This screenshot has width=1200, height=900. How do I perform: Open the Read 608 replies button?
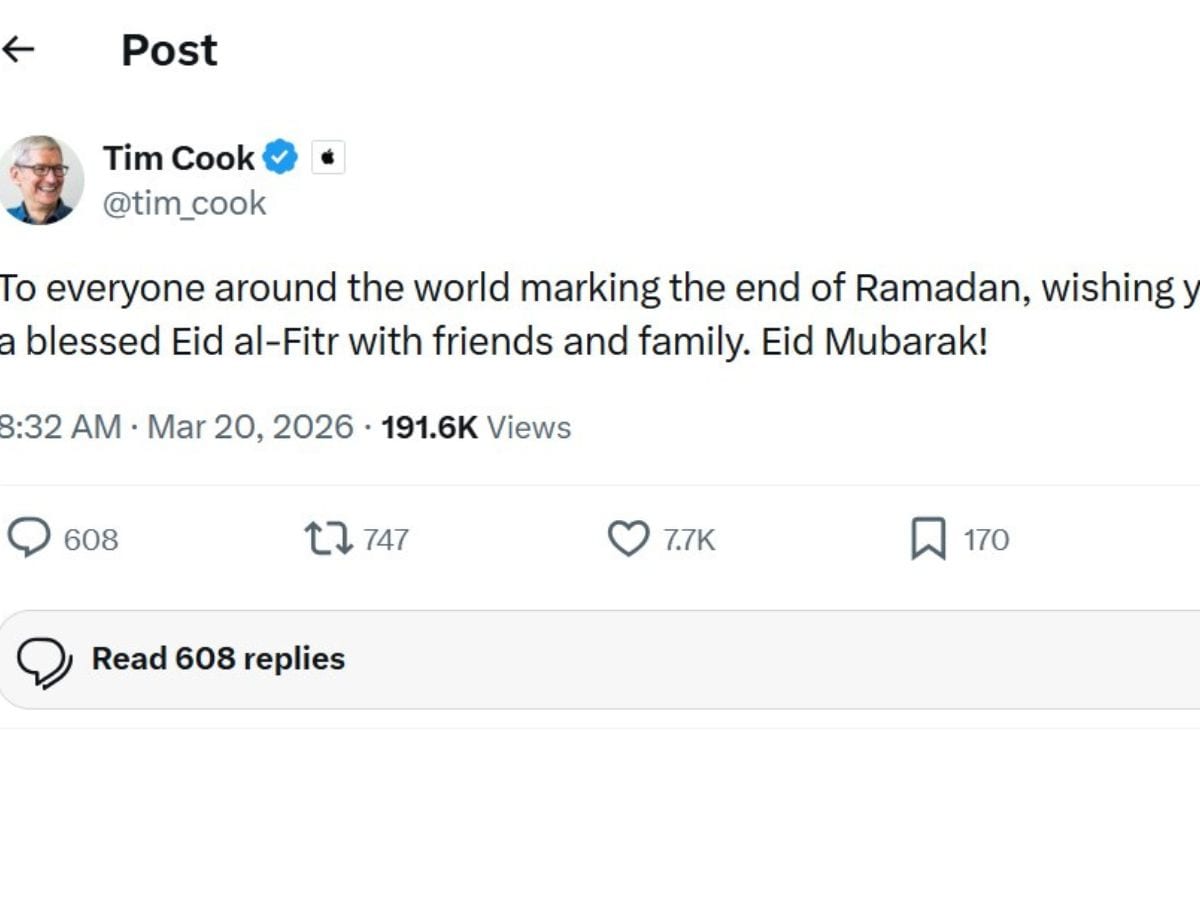click(x=218, y=659)
